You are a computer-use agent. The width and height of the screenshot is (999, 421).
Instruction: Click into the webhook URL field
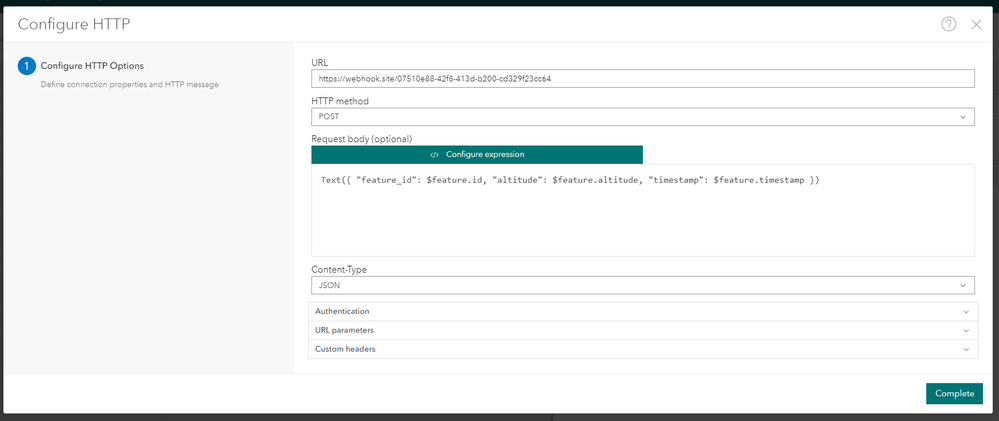point(642,78)
